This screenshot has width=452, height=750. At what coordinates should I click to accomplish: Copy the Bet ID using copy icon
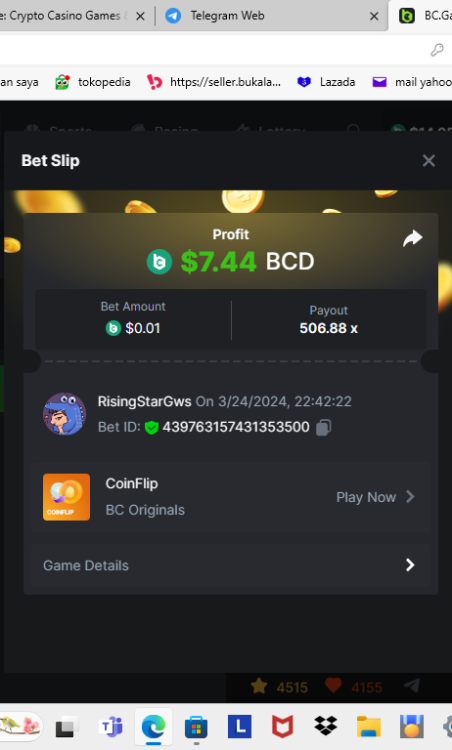(323, 427)
